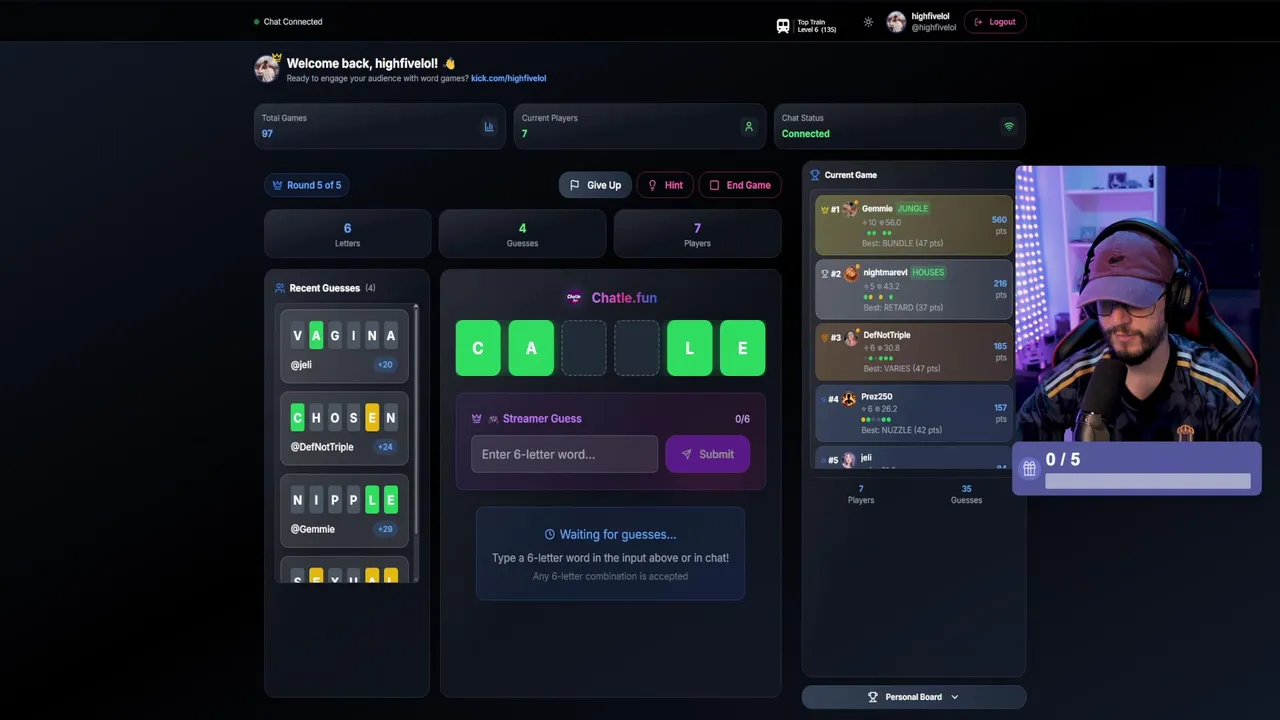This screenshot has width=1280, height=720.
Task: Select the @DefNotTriple CHOSEN guess card
Action: 344,428
